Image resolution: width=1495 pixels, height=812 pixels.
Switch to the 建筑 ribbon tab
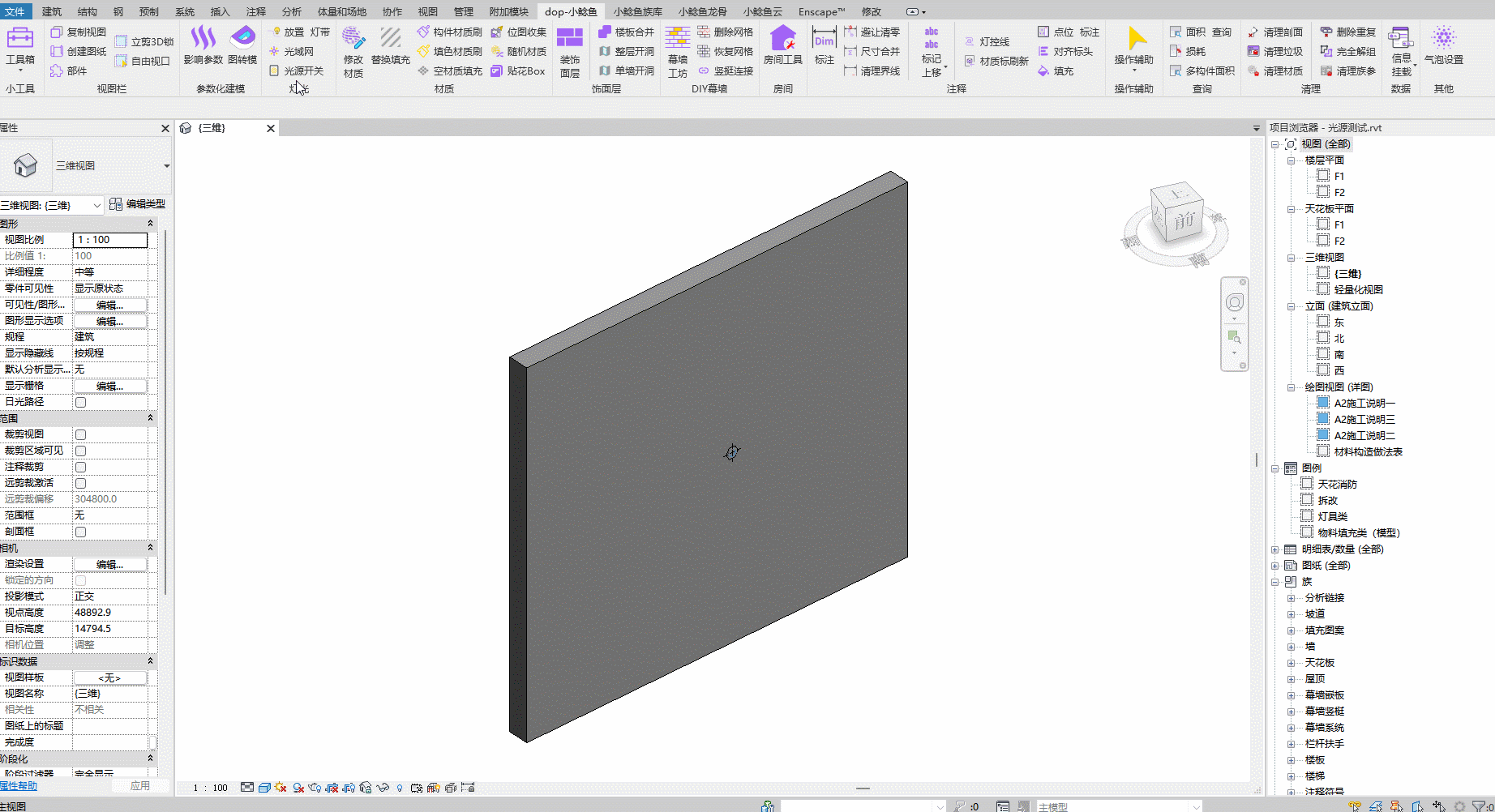coord(52,11)
